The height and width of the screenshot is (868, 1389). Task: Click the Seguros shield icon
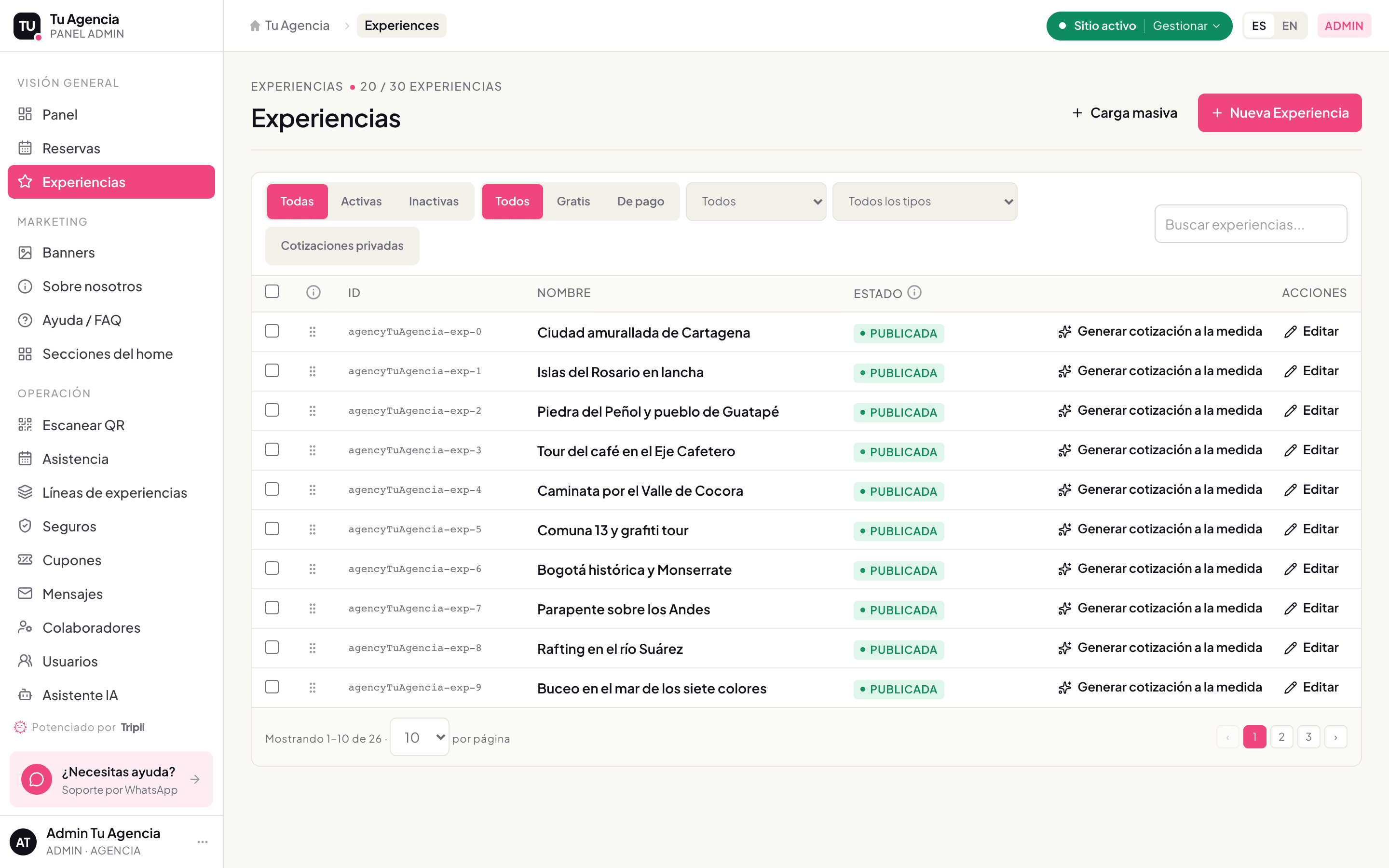coord(25,527)
